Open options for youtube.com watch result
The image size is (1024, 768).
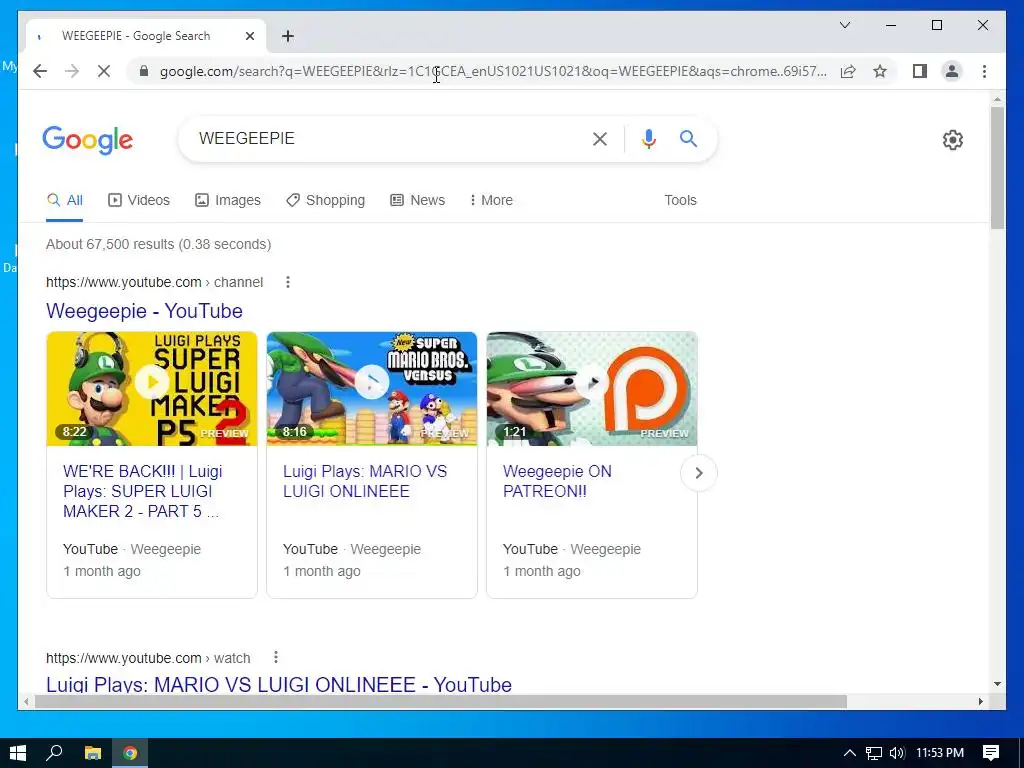pyautogui.click(x=276, y=657)
